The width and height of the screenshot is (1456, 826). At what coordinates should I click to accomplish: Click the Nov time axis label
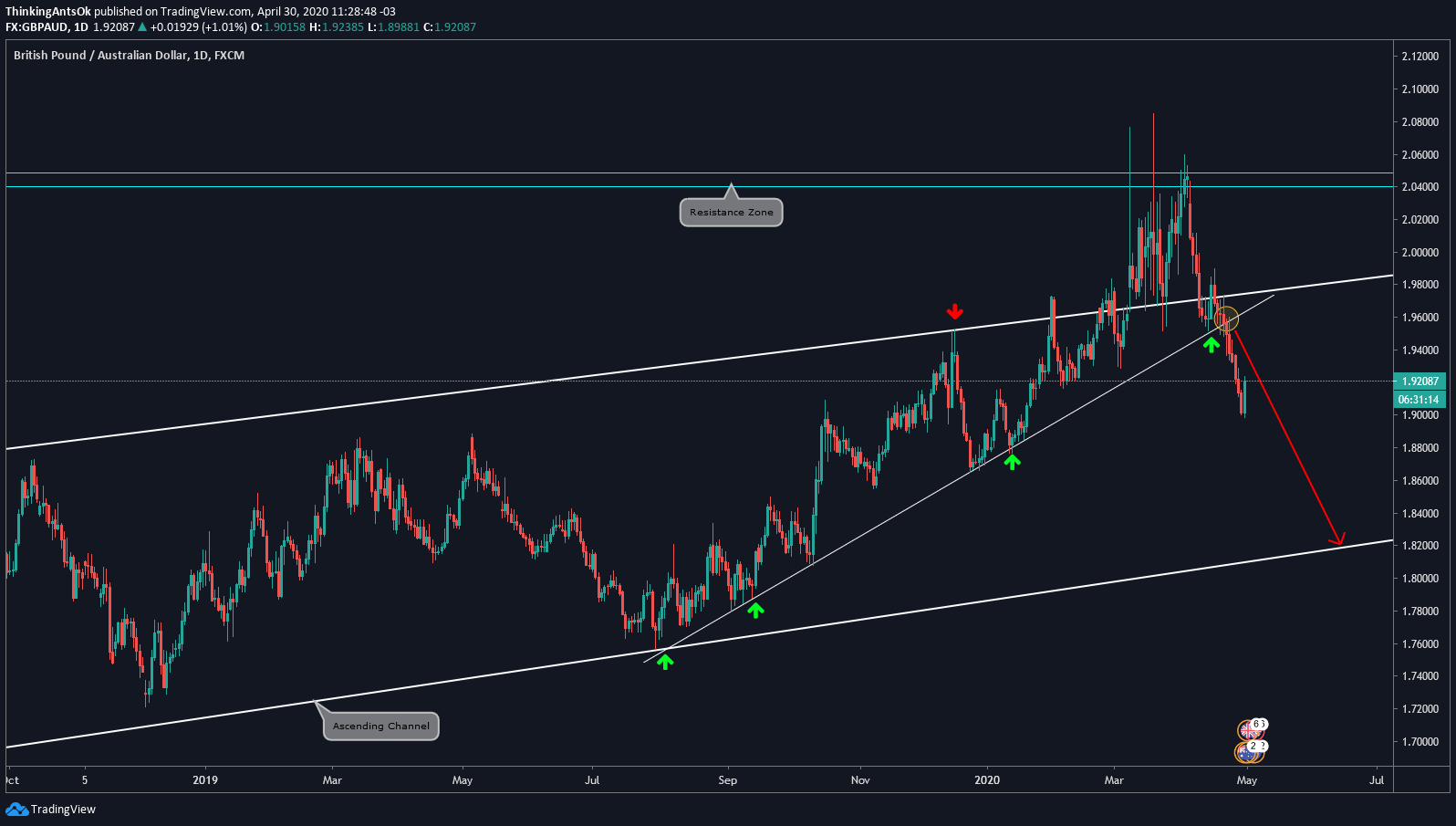point(859,780)
